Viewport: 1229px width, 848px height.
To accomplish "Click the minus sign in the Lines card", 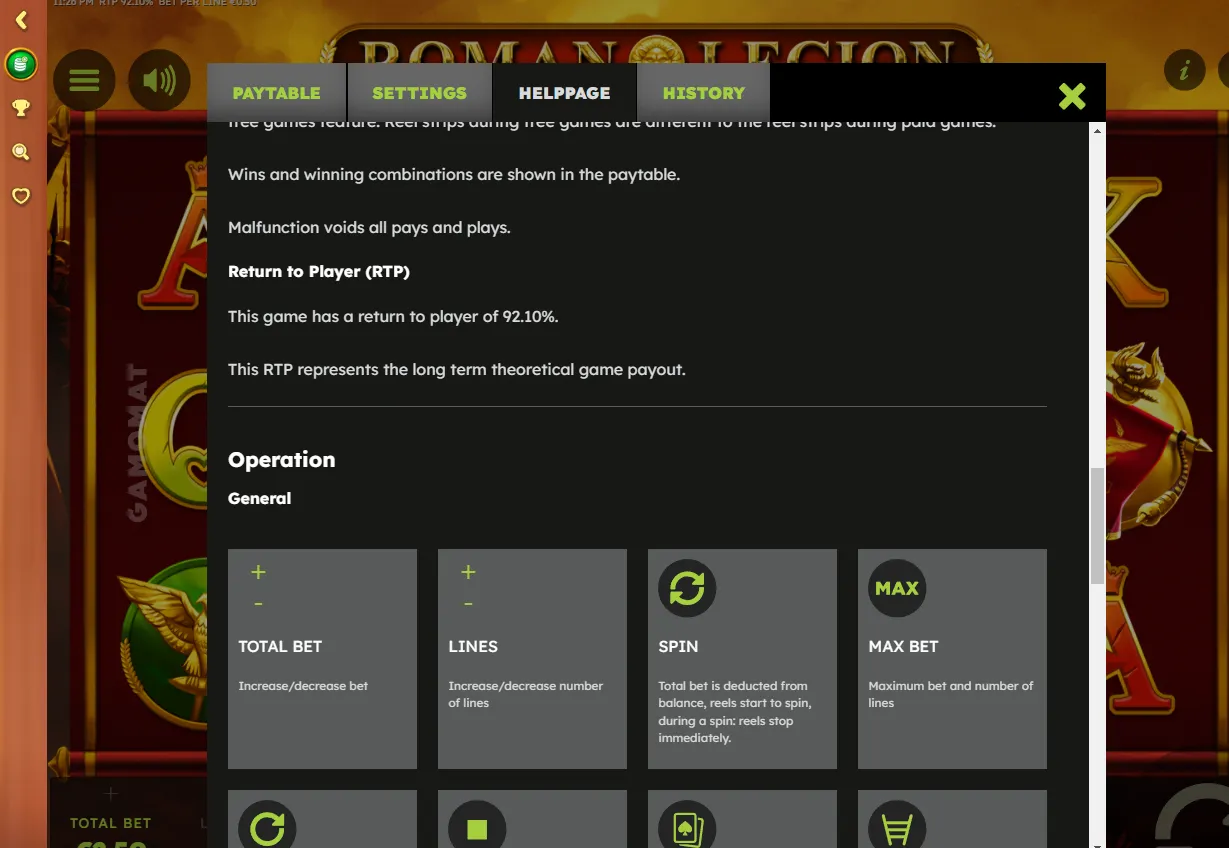I will tap(468, 604).
